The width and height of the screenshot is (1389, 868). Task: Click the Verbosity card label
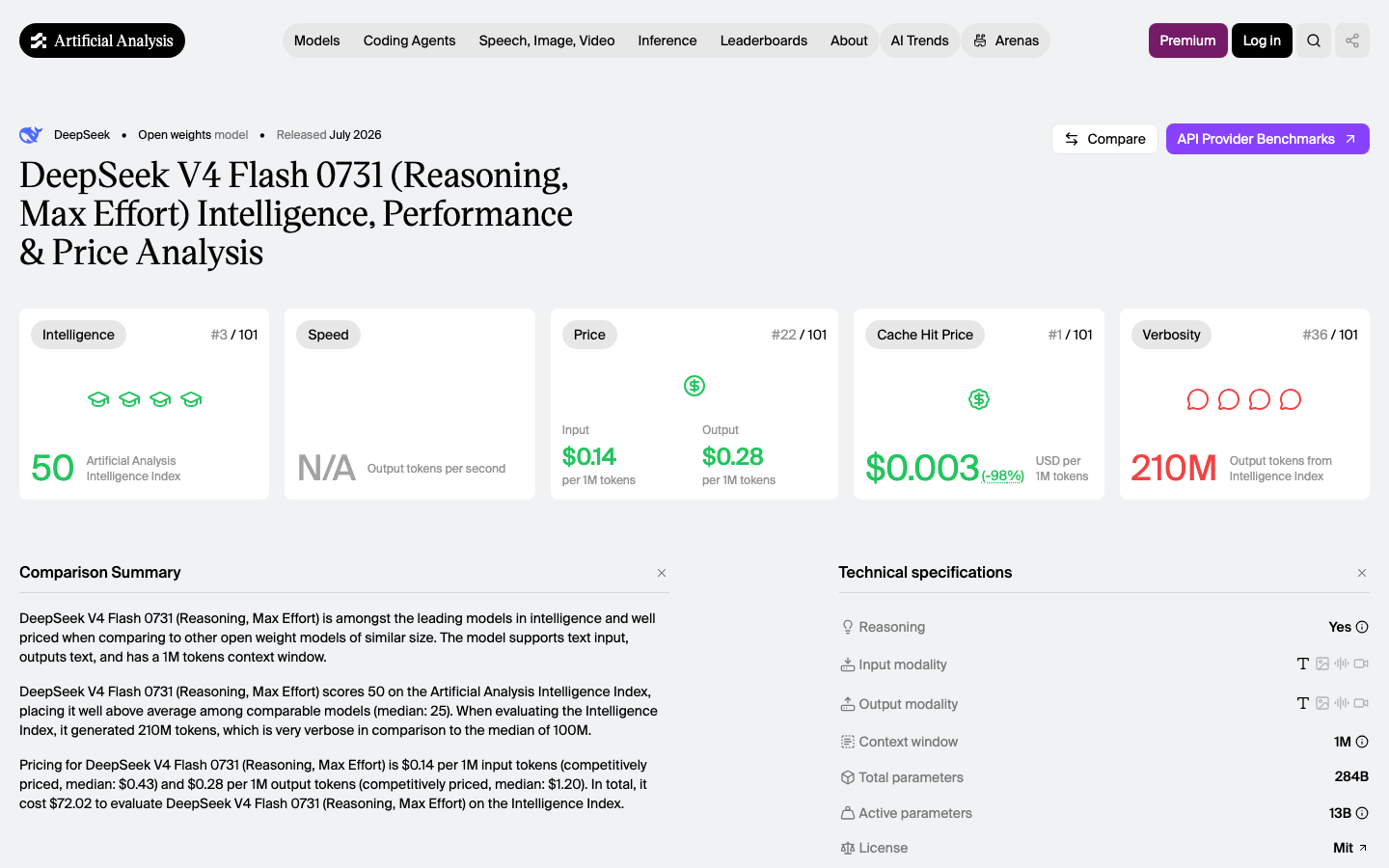[x=1171, y=335]
